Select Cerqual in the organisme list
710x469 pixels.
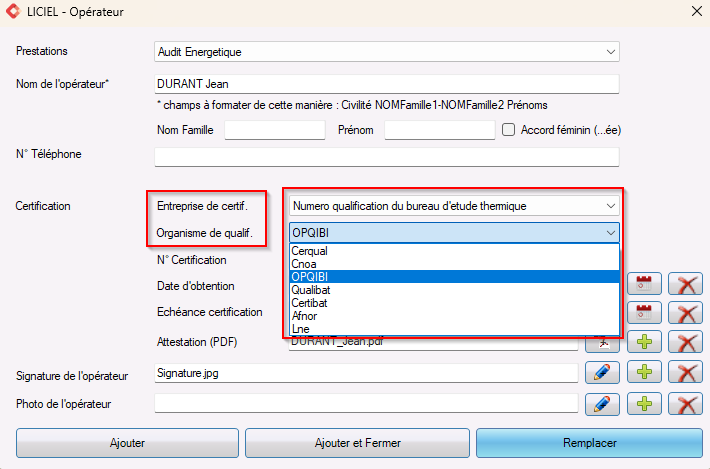point(454,251)
